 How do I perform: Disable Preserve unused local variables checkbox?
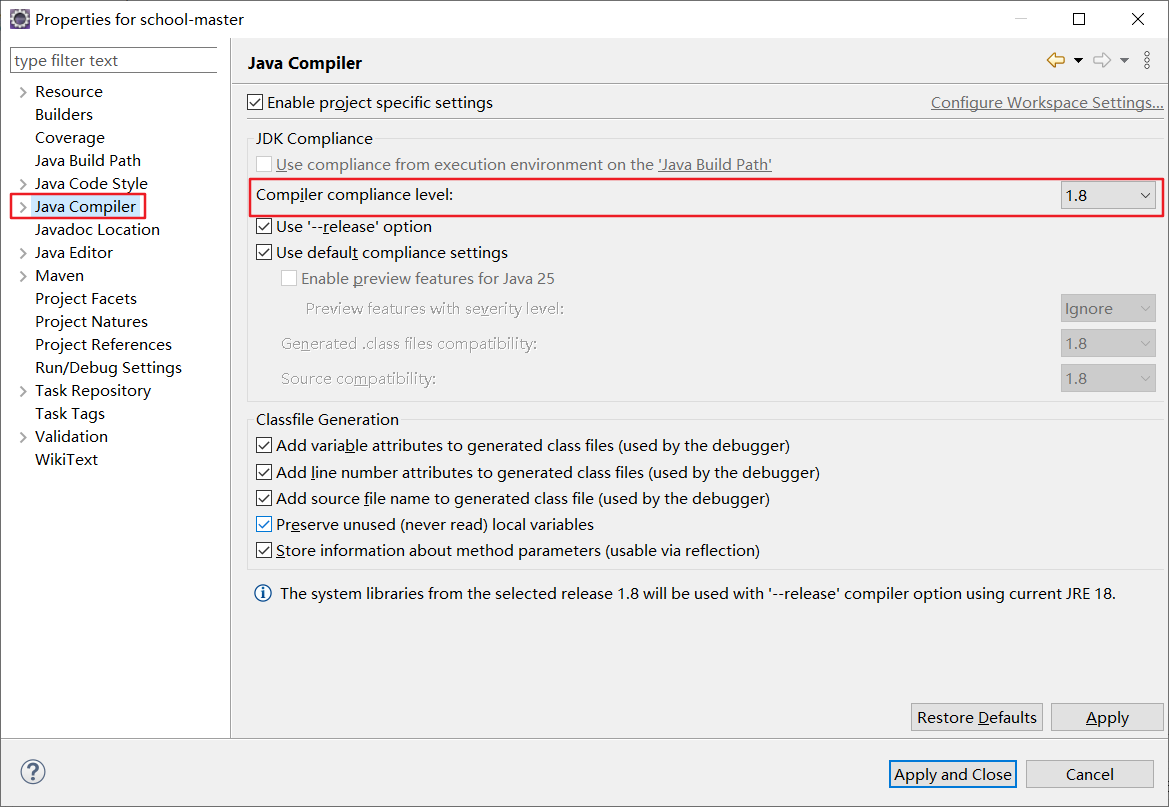coord(265,525)
